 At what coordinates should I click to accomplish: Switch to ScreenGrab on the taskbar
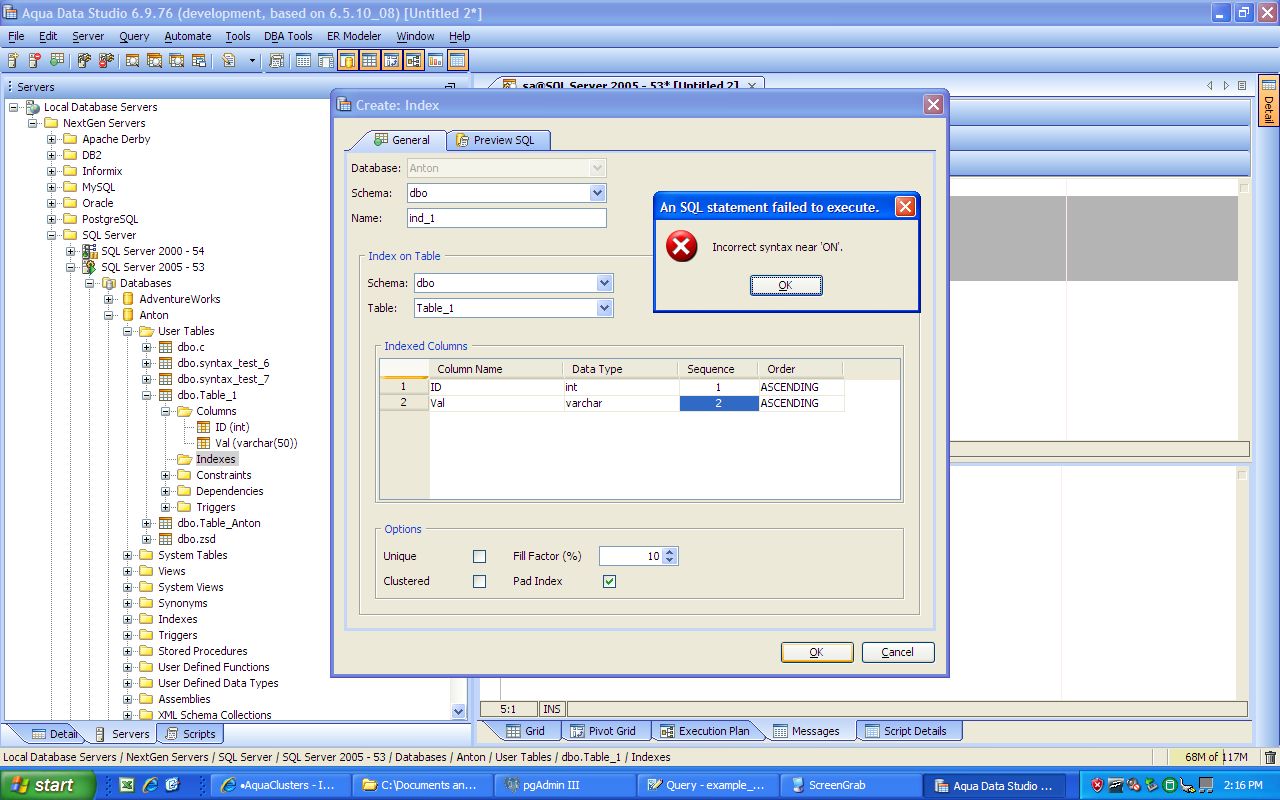point(848,785)
